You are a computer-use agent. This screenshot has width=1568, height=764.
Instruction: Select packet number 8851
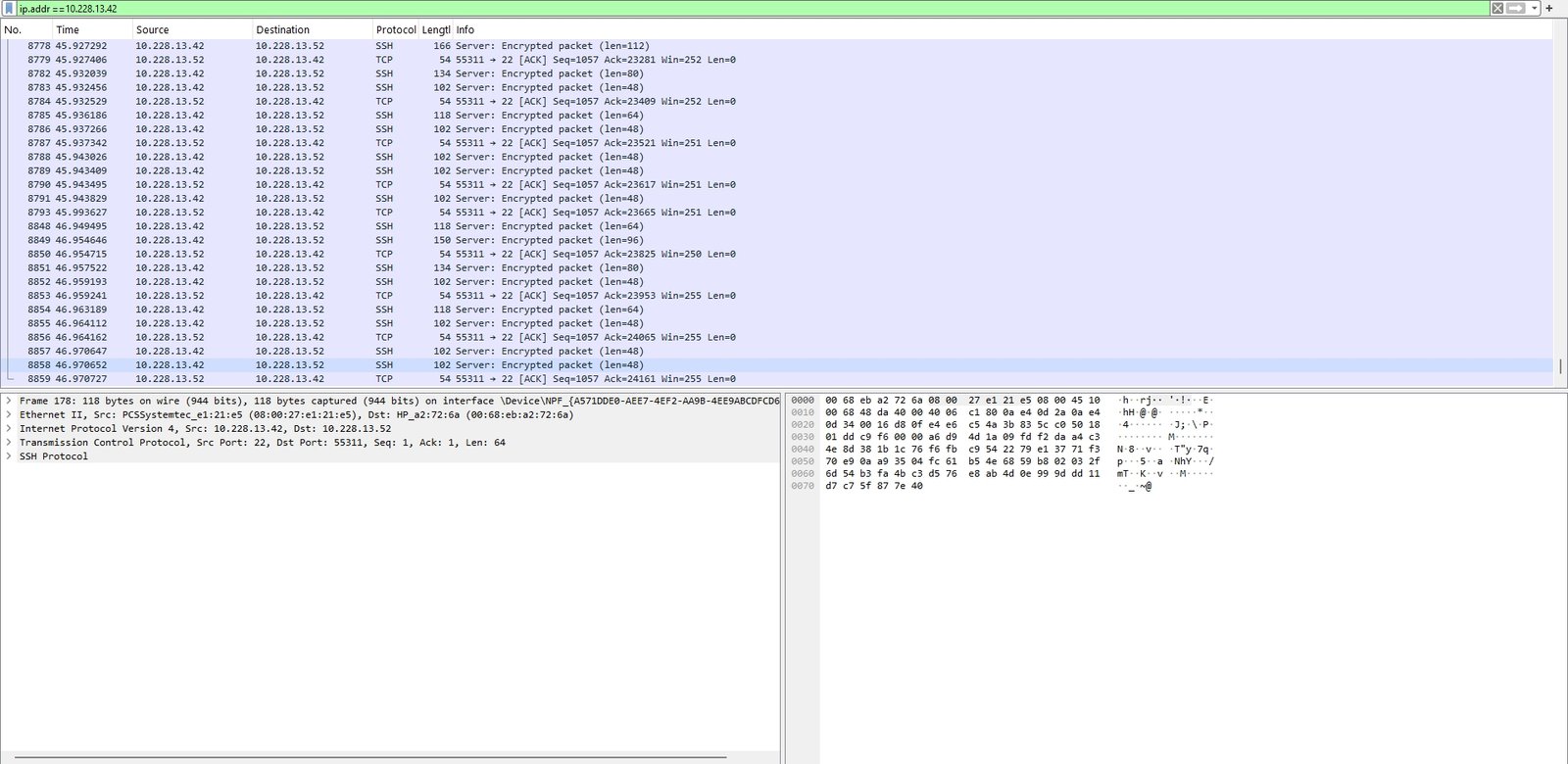777,267
